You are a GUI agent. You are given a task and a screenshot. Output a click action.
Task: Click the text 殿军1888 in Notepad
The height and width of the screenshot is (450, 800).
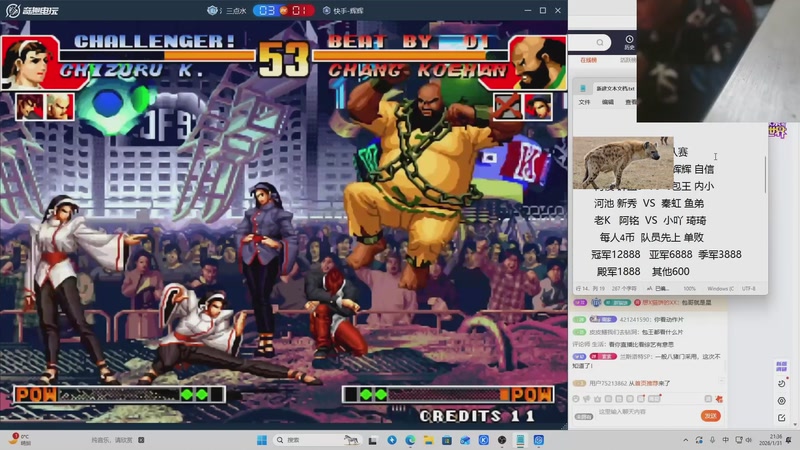[x=618, y=271]
